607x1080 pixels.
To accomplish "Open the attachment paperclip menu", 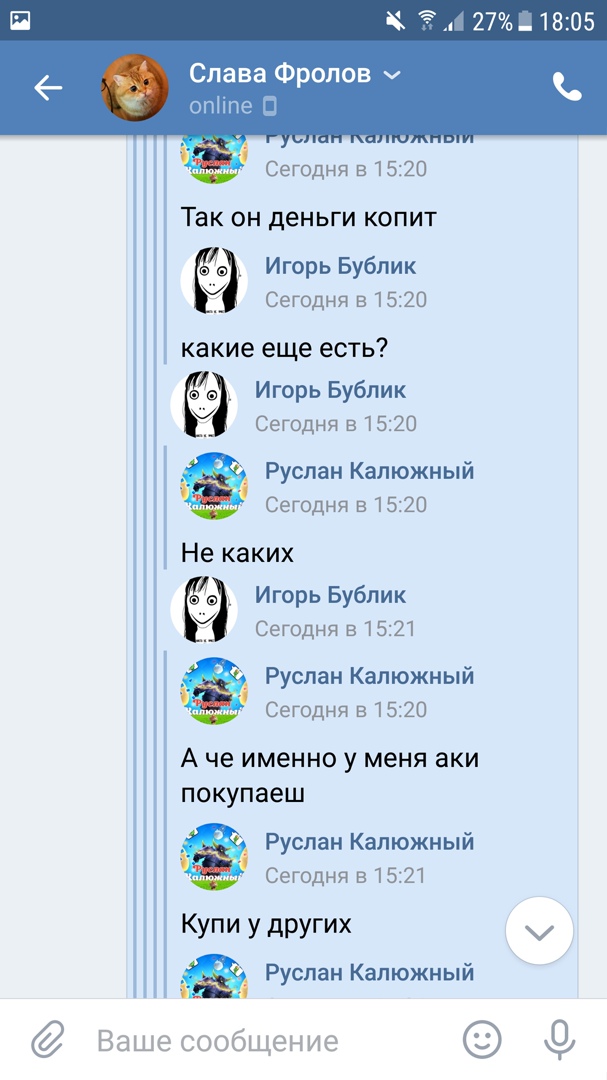I will pyautogui.click(x=48, y=1040).
